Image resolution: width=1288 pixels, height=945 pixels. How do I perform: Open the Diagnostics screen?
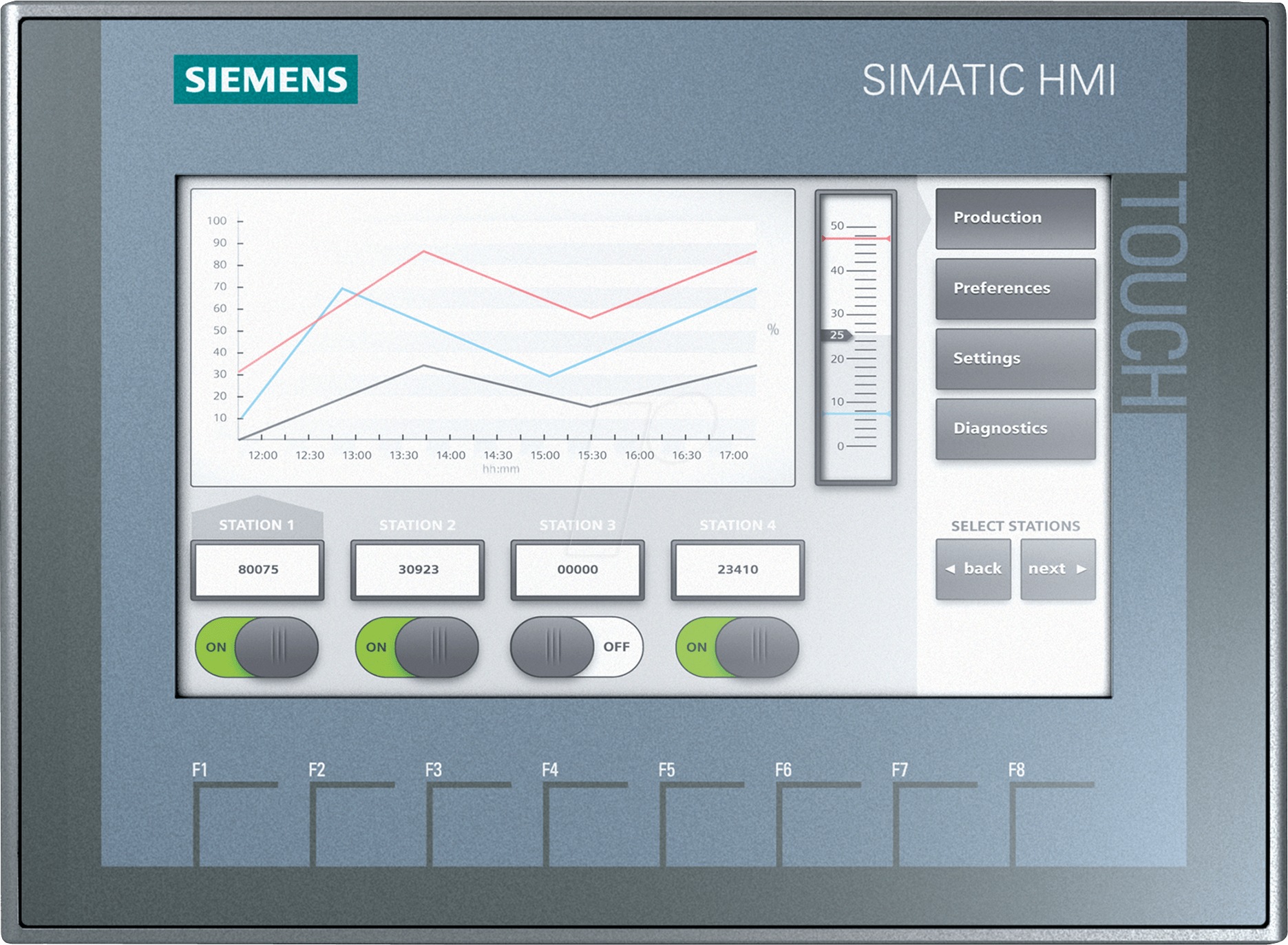(1015, 429)
